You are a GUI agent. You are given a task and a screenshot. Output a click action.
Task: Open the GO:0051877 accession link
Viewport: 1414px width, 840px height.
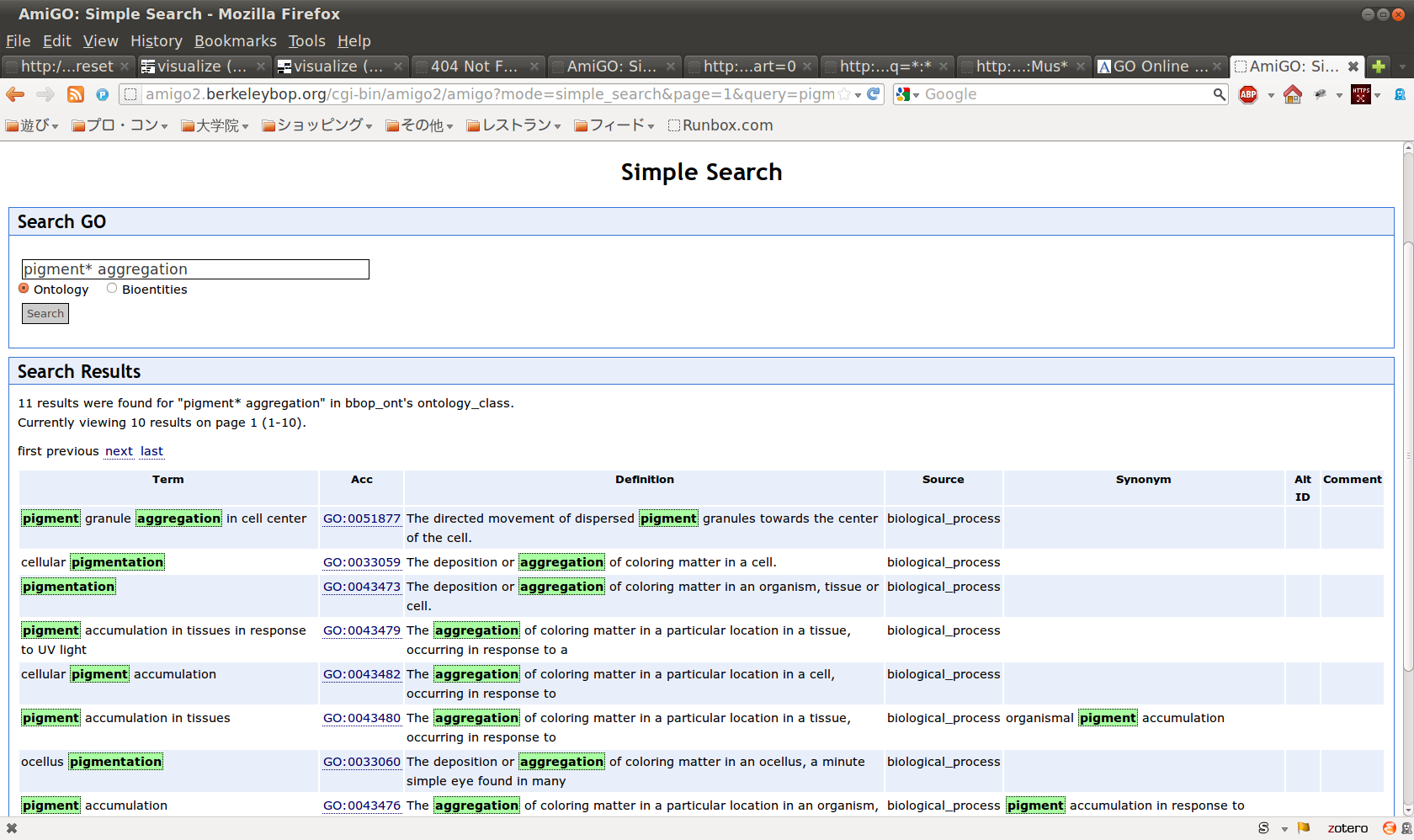(361, 518)
